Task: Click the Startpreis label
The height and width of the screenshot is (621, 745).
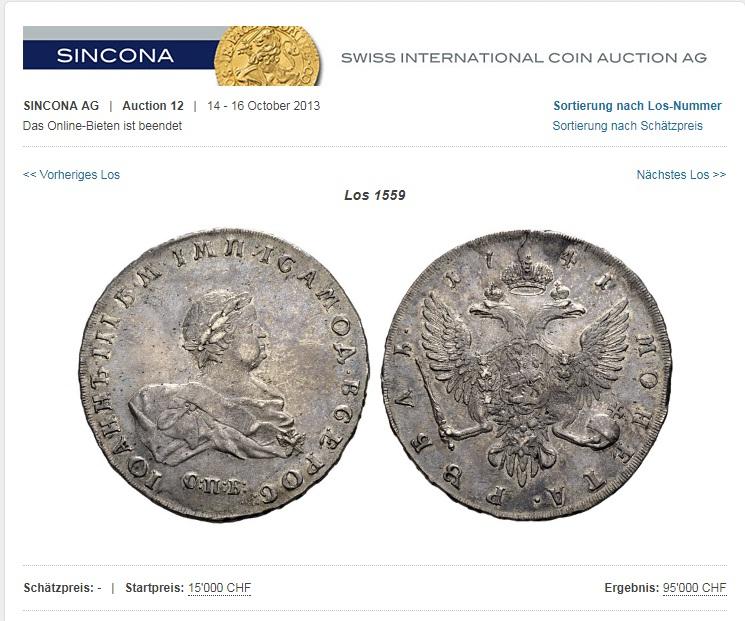Action: click(154, 588)
